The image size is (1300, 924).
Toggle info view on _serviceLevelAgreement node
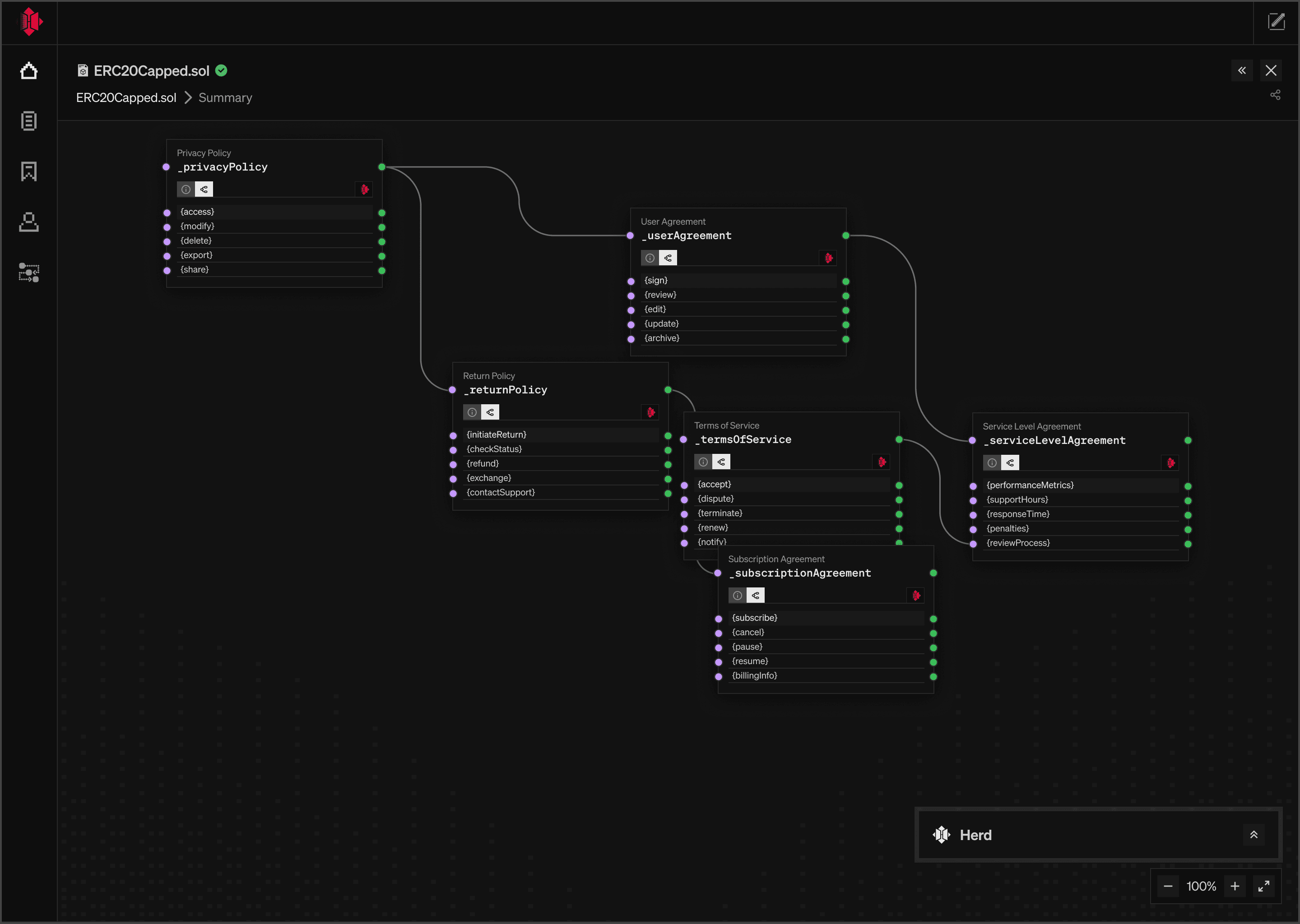992,463
